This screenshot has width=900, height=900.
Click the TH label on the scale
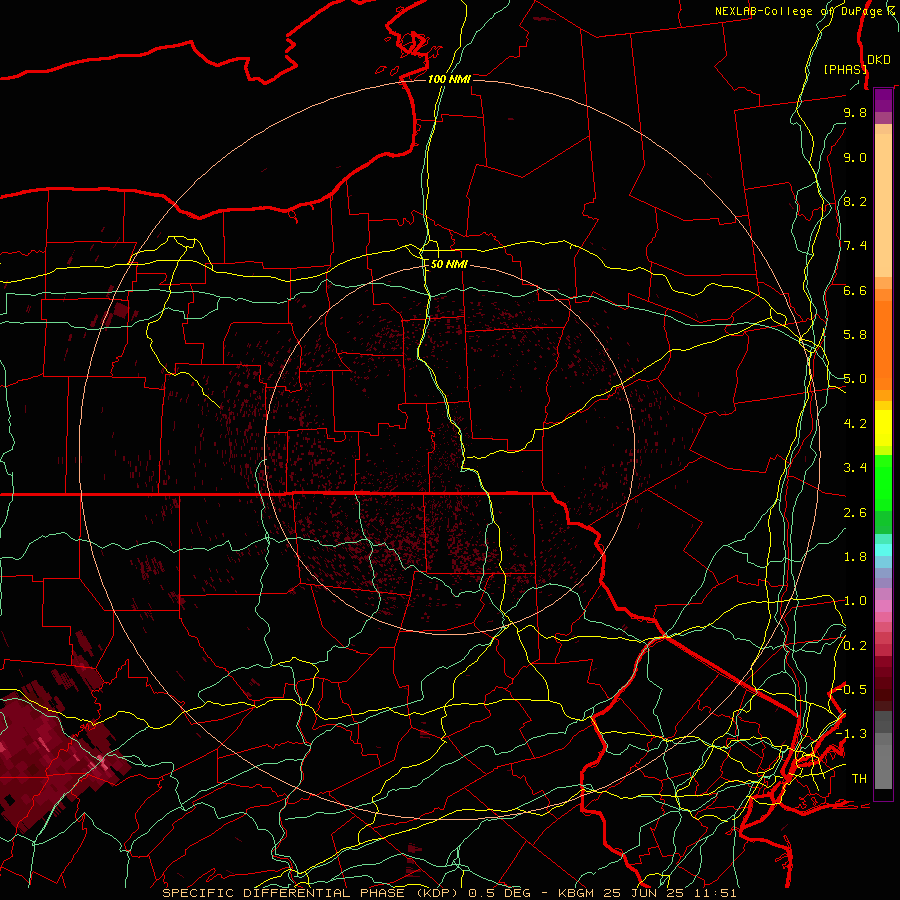(x=859, y=779)
